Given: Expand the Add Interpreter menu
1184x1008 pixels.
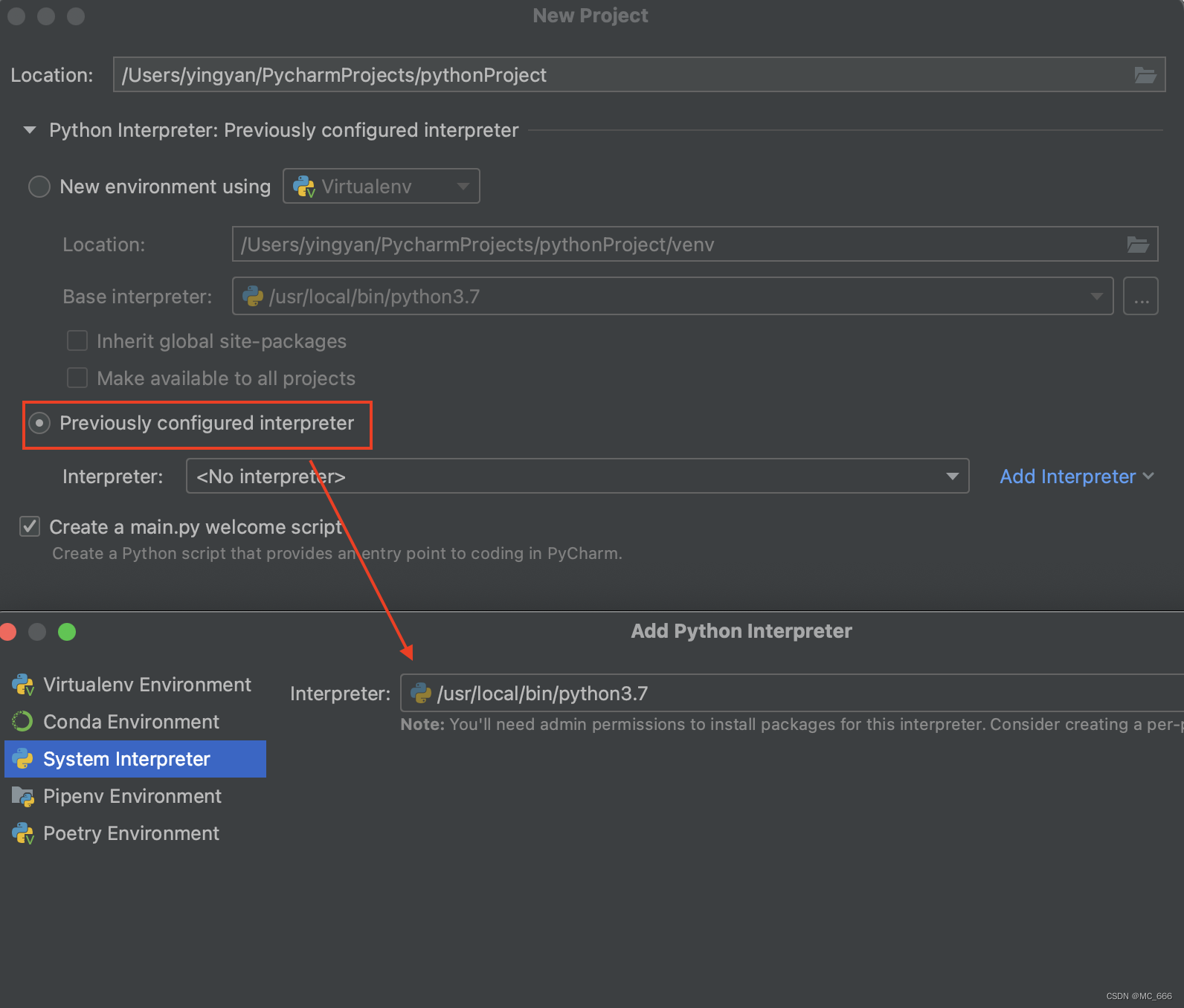Looking at the screenshot, I should coord(1077,476).
